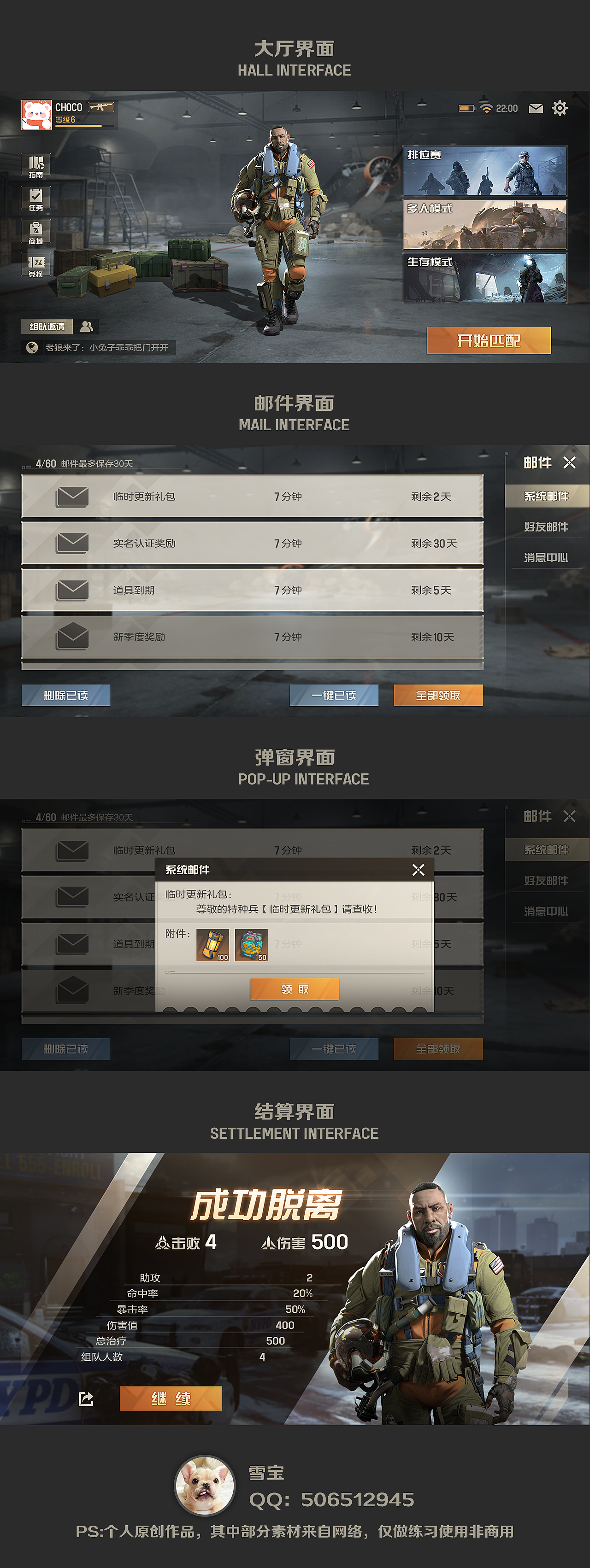590x1568 pixels.
Task: Open the 兑换 exchange icon
Action: [x=36, y=266]
